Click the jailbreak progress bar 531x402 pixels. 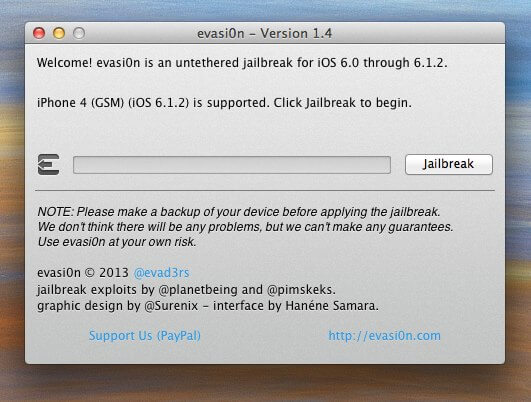232,165
